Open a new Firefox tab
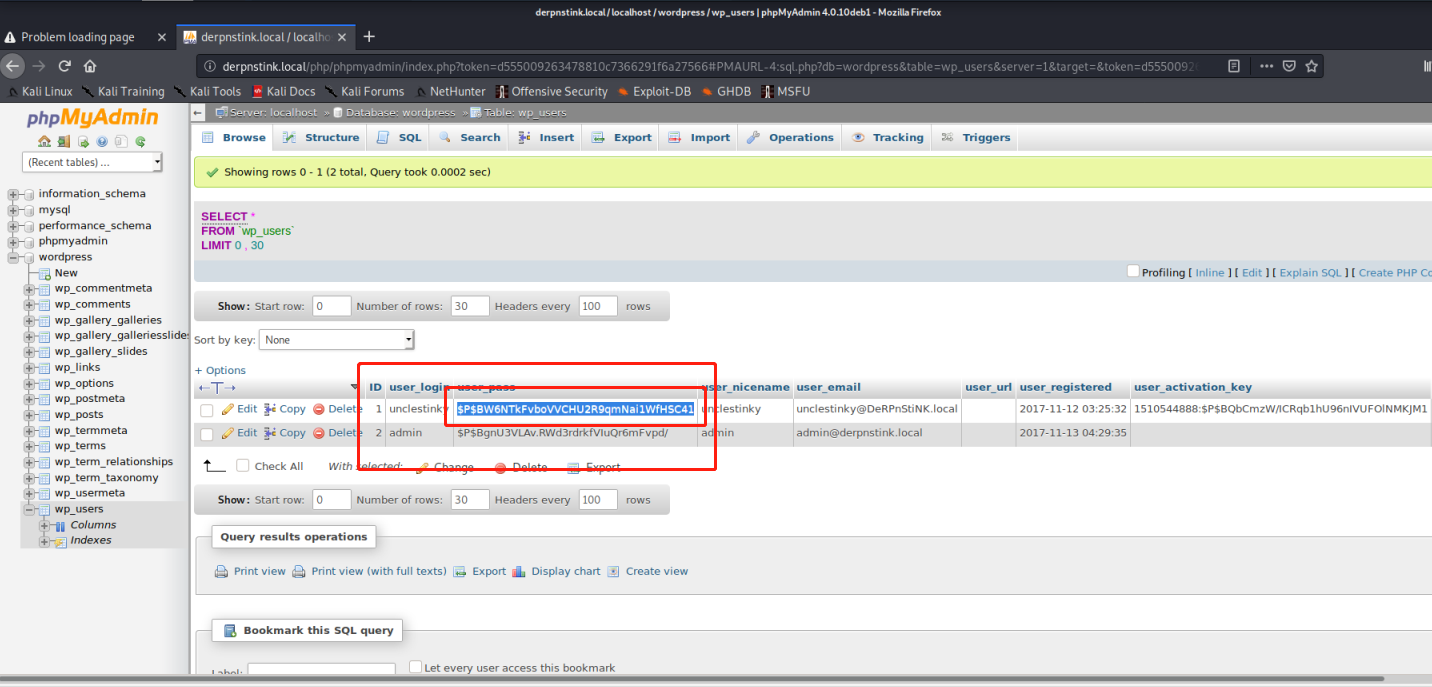1432x687 pixels. [369, 37]
